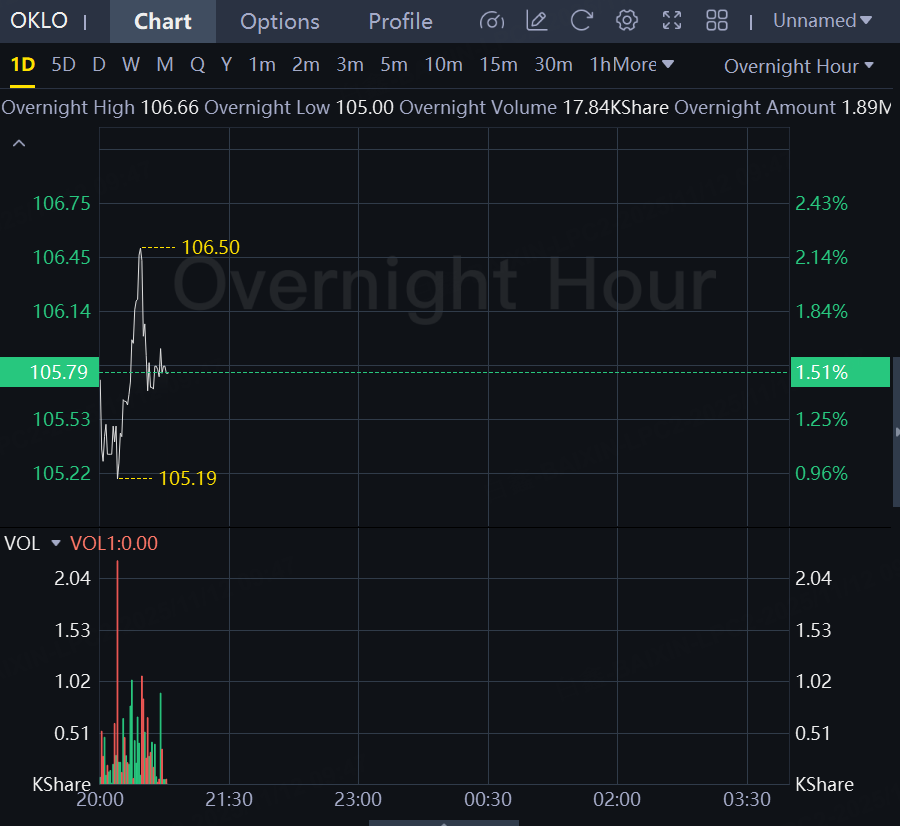Enter fullscreen with the expand-arrows icon
The image size is (900, 826).
tap(672, 21)
